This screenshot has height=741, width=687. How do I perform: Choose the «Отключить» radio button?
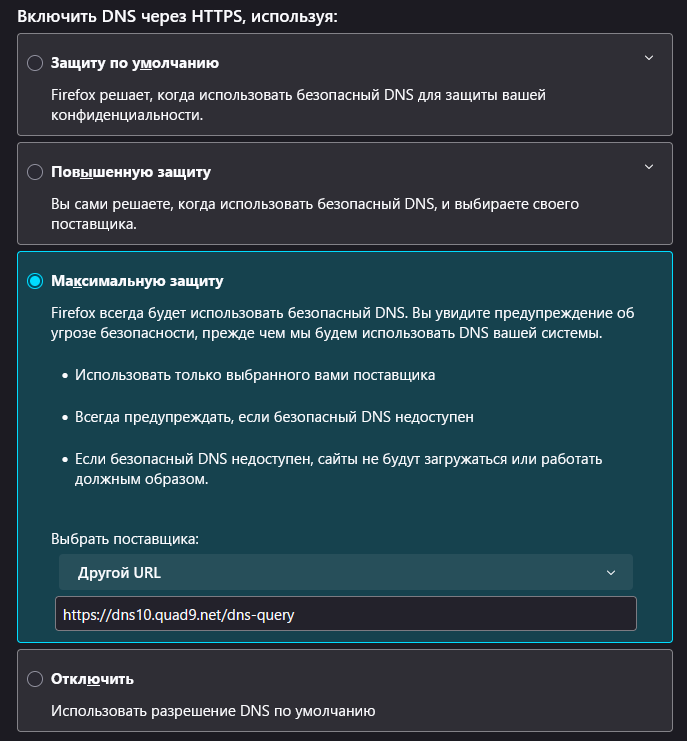tap(35, 679)
